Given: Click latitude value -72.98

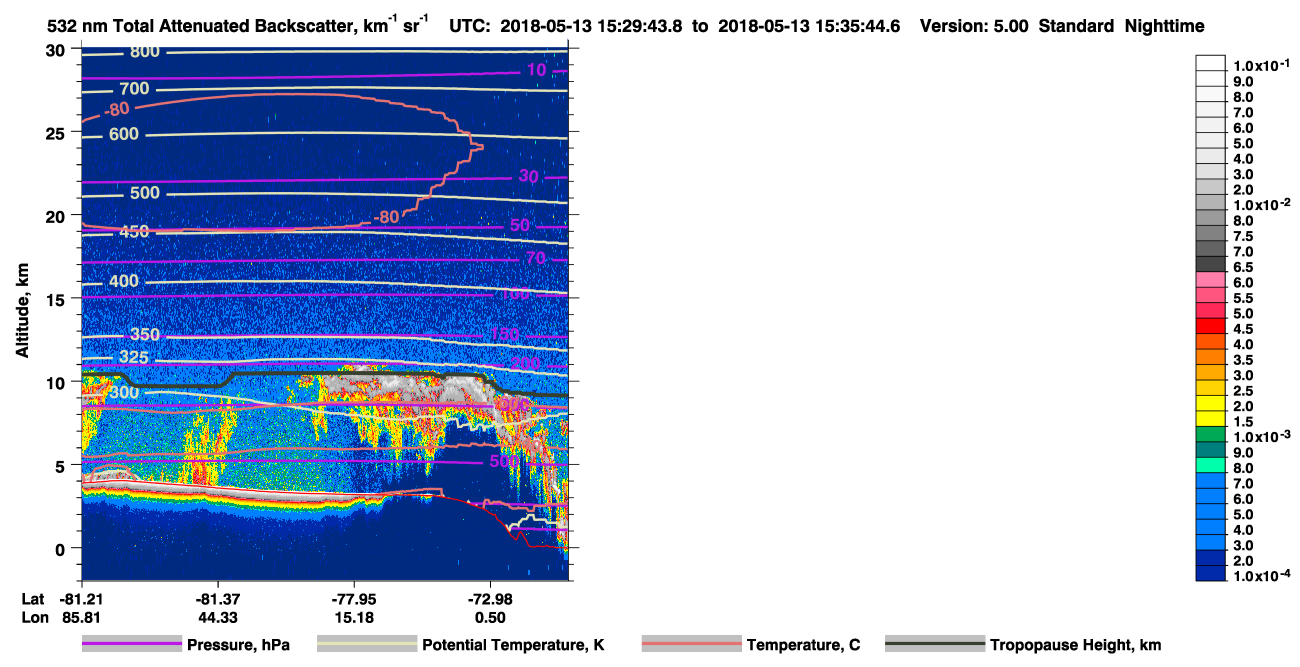Looking at the screenshot, I should 491,599.
